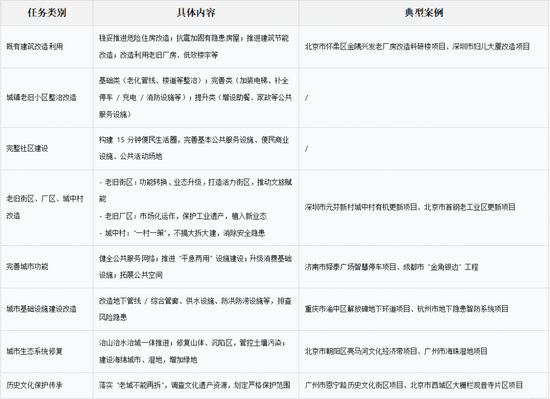Select the 历史文化保护传承 cell
Screen dimensions: 550x399
click(x=47, y=385)
